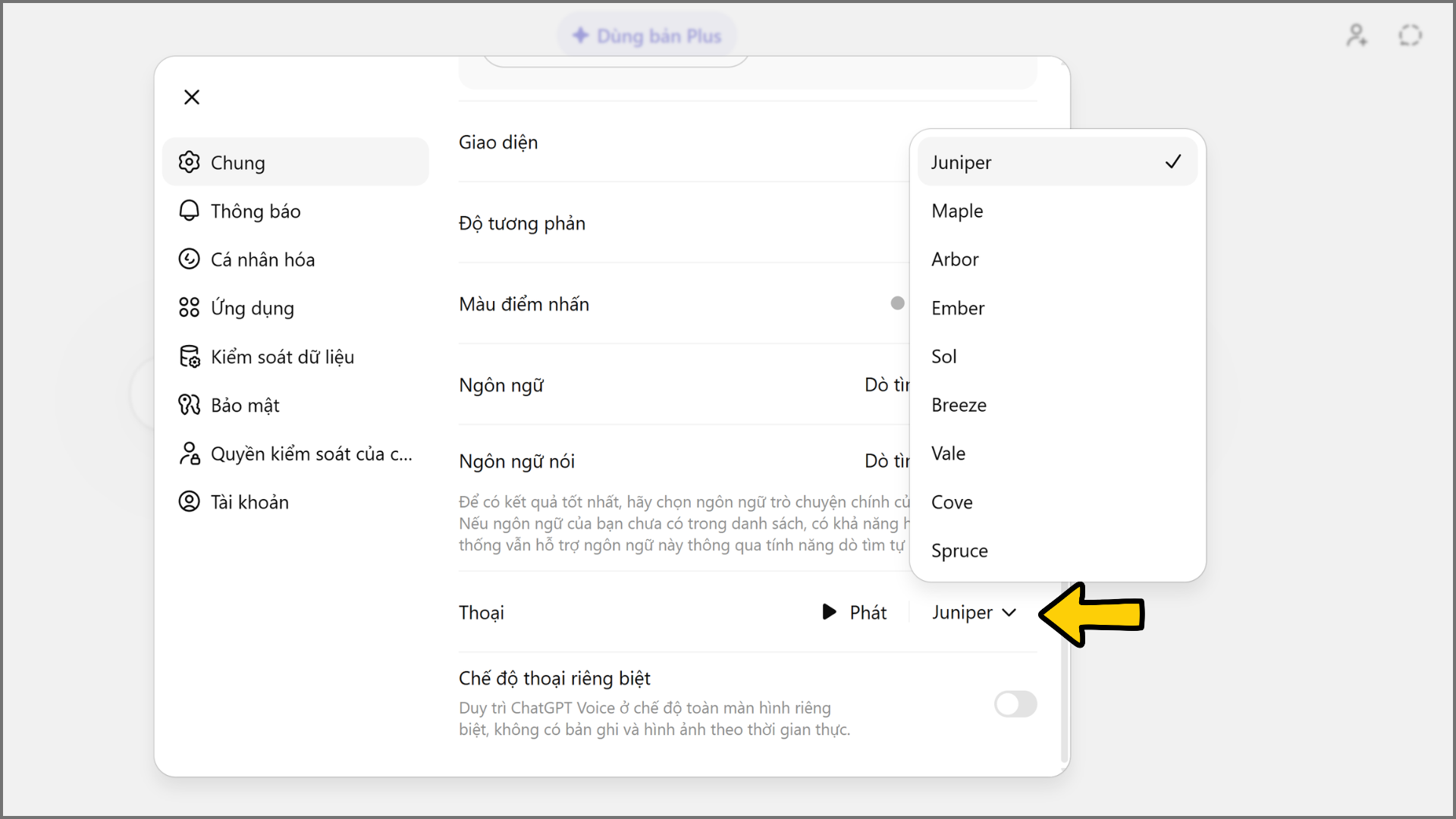Open Ngôn ngữ dropdown value
The height and width of the screenshot is (819, 1456).
click(x=887, y=385)
